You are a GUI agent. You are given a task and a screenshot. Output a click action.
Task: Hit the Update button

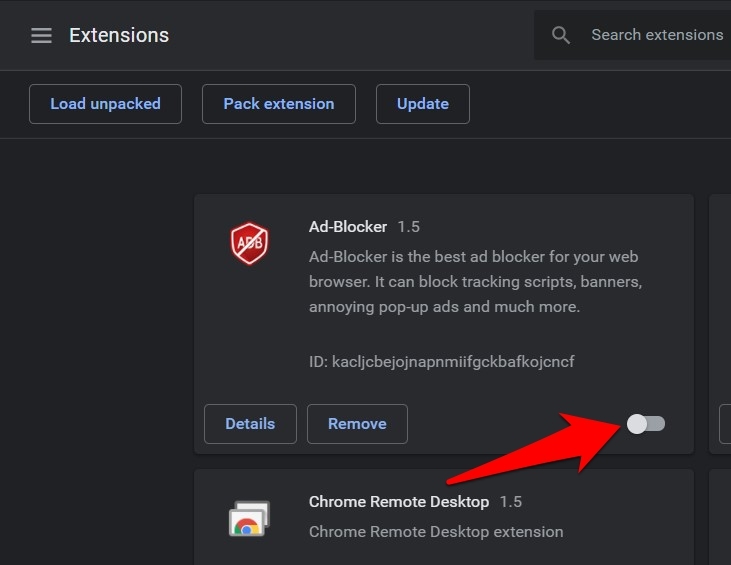pyautogui.click(x=422, y=104)
